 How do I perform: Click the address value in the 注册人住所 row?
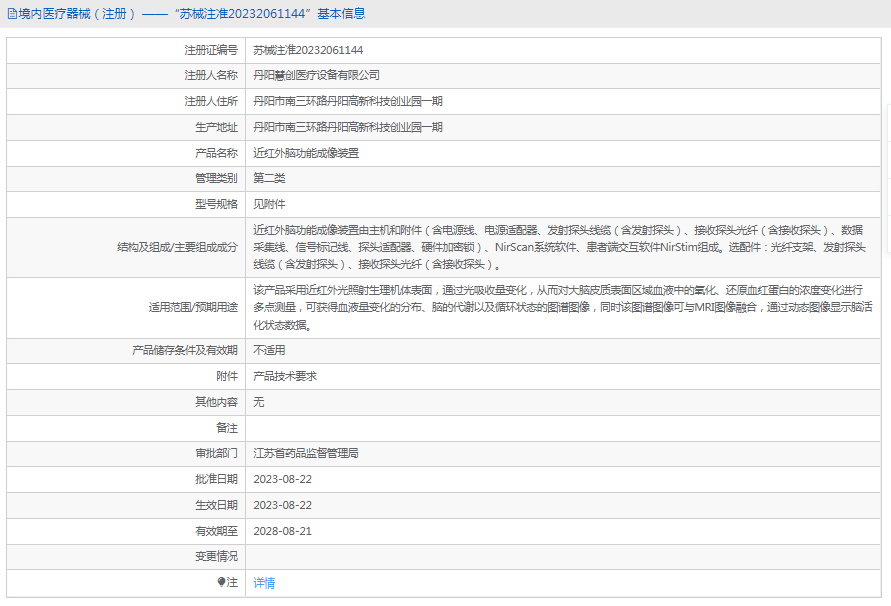348,101
